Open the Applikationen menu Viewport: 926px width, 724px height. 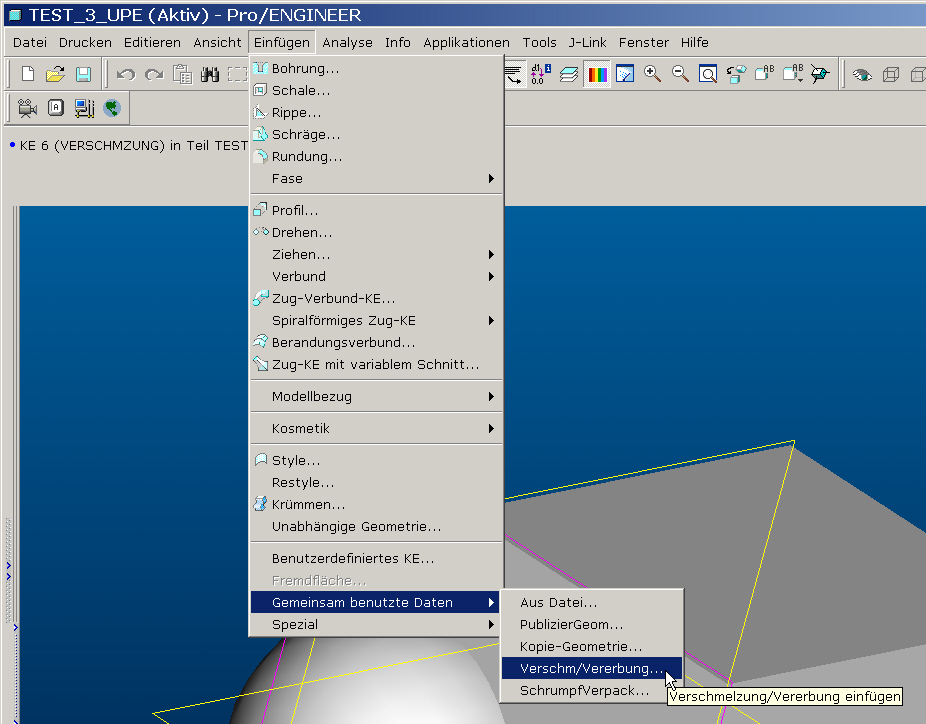coord(466,43)
